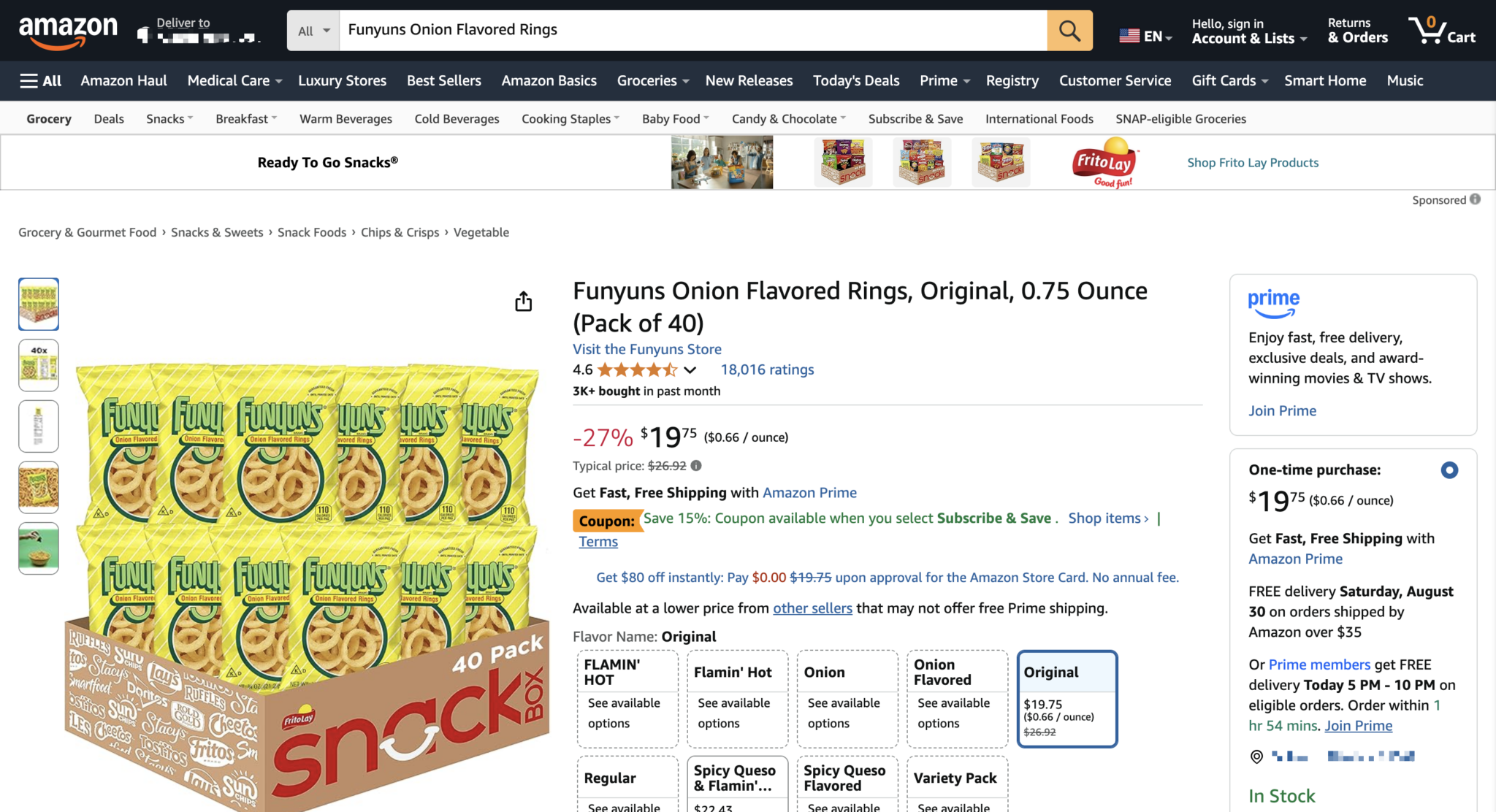Image resolution: width=1496 pixels, height=812 pixels.
Task: Open the All hamburger menu
Action: (x=40, y=80)
